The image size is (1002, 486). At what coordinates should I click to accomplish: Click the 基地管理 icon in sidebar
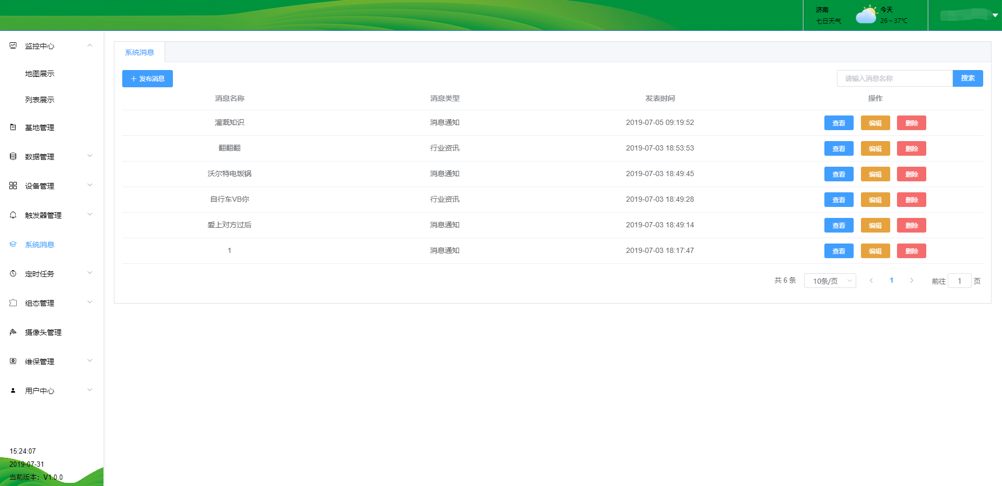[13, 128]
